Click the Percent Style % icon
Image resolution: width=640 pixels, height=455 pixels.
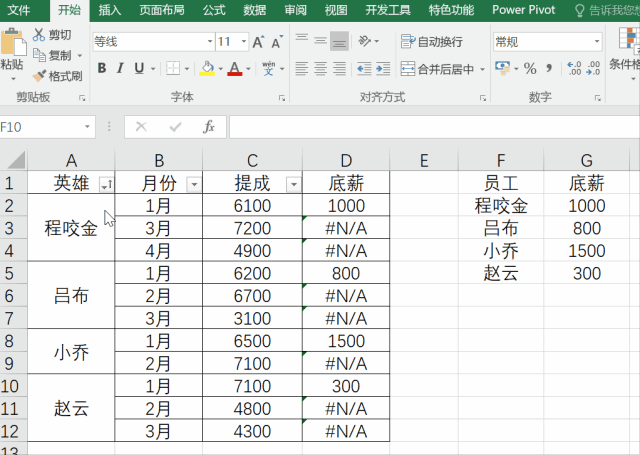tap(530, 69)
